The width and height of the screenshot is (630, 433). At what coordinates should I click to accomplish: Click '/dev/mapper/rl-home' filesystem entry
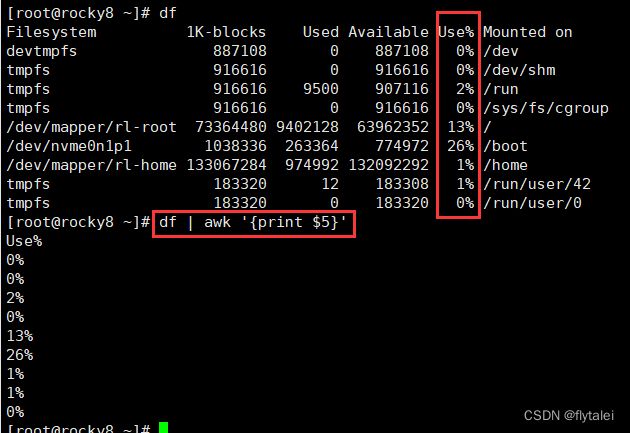92,165
